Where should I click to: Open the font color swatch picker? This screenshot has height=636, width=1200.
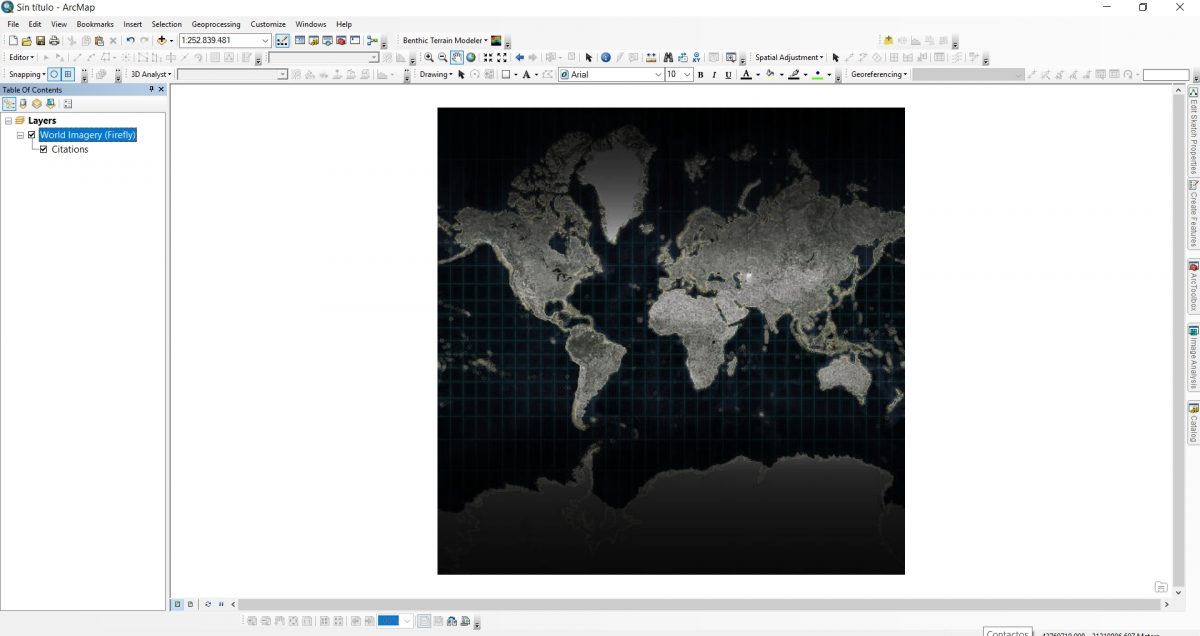pyautogui.click(x=757, y=73)
